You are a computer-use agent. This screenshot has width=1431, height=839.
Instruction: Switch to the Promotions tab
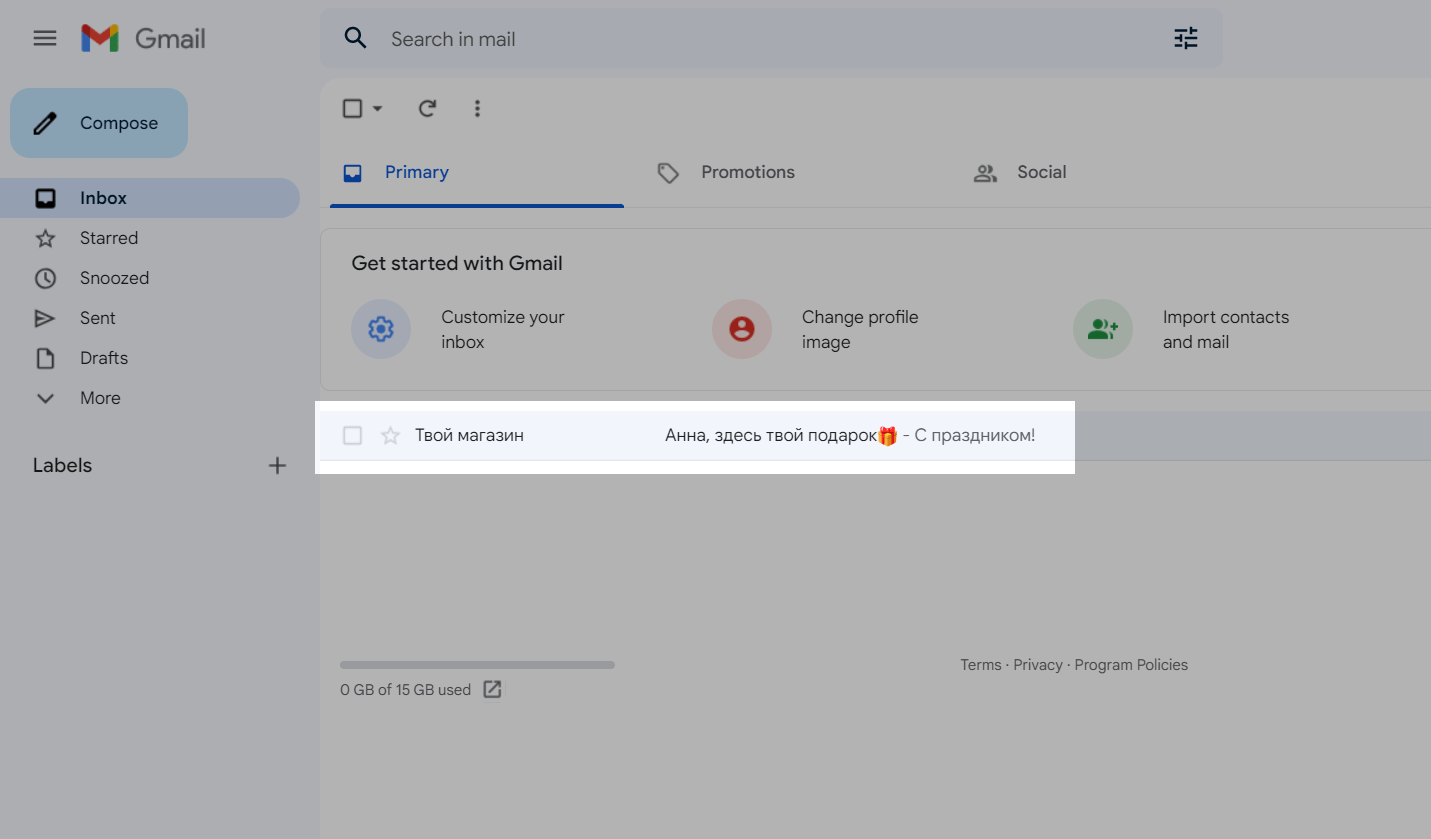click(747, 172)
